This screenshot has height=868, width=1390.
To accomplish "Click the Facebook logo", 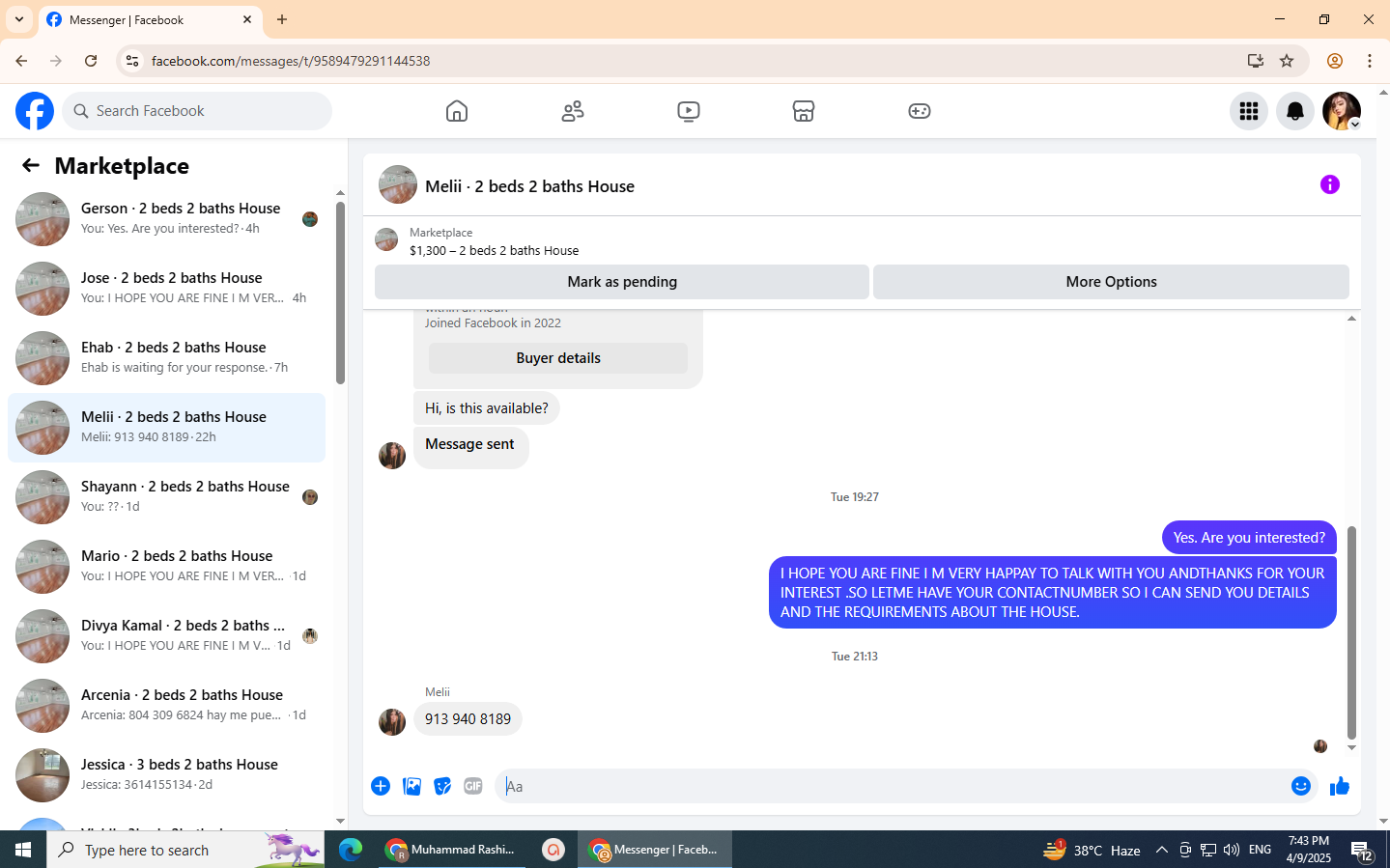I will click(35, 111).
